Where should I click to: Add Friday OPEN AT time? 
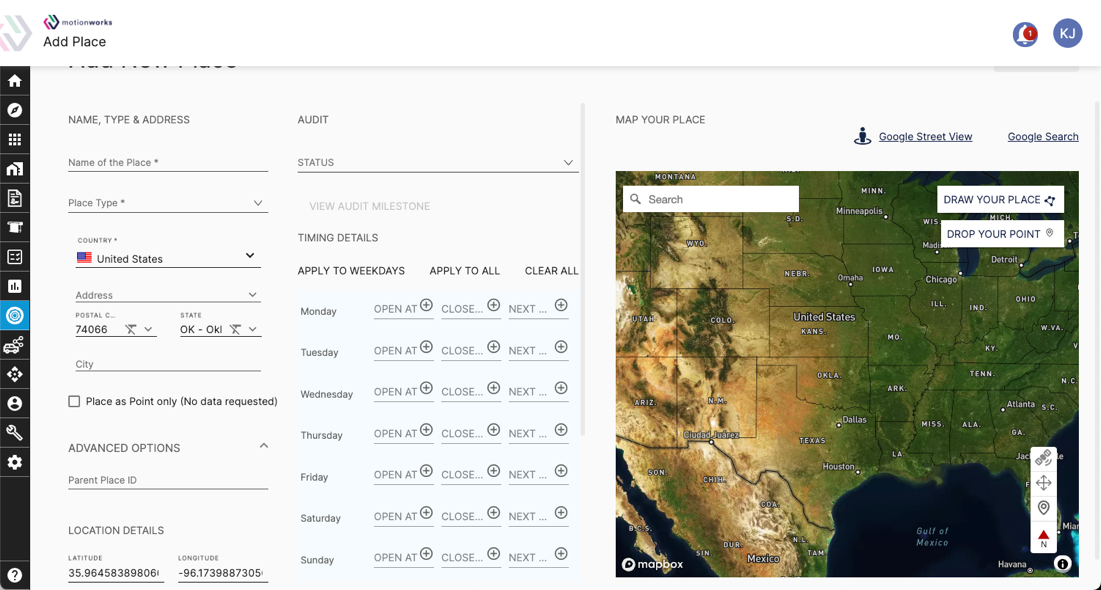pyautogui.click(x=426, y=471)
